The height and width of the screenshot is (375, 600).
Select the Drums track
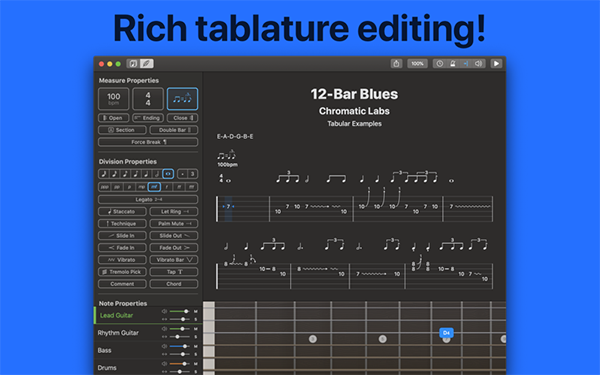tap(107, 368)
